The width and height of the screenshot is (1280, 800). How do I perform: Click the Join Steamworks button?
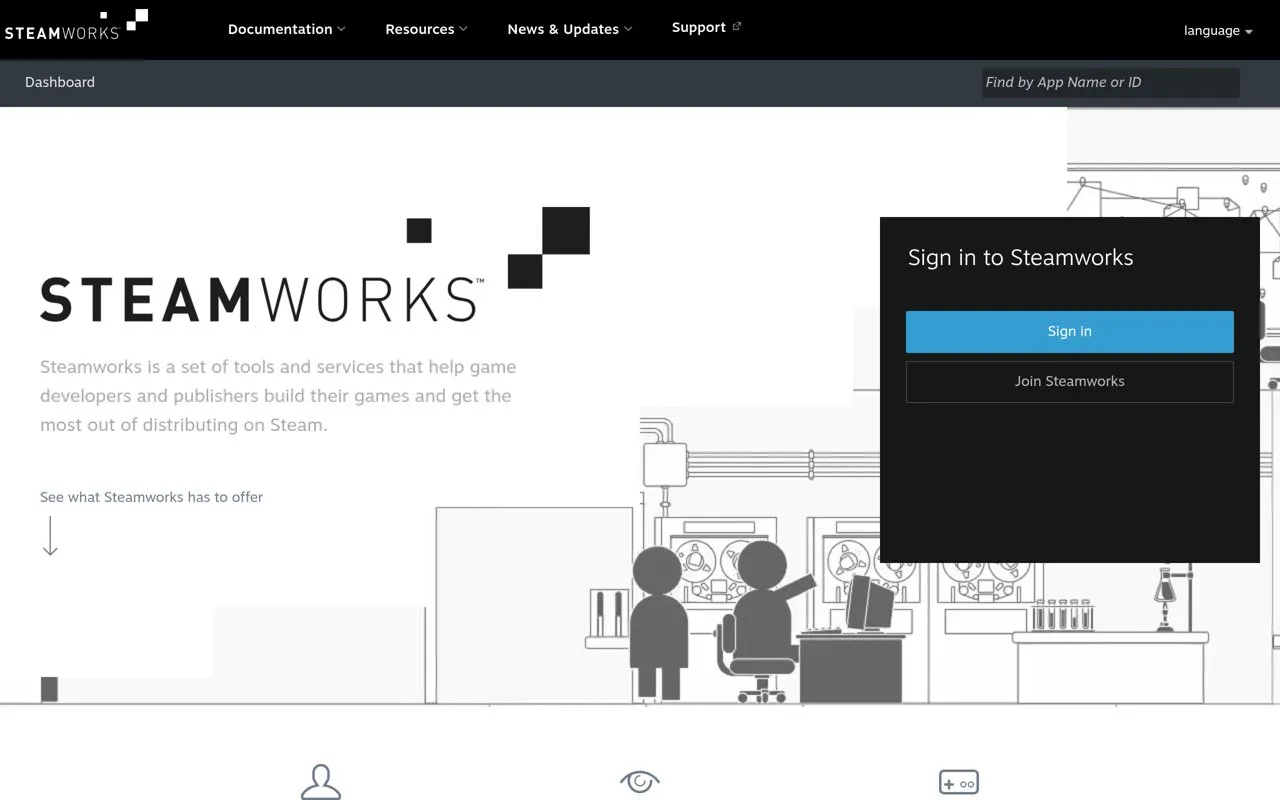tap(1069, 381)
